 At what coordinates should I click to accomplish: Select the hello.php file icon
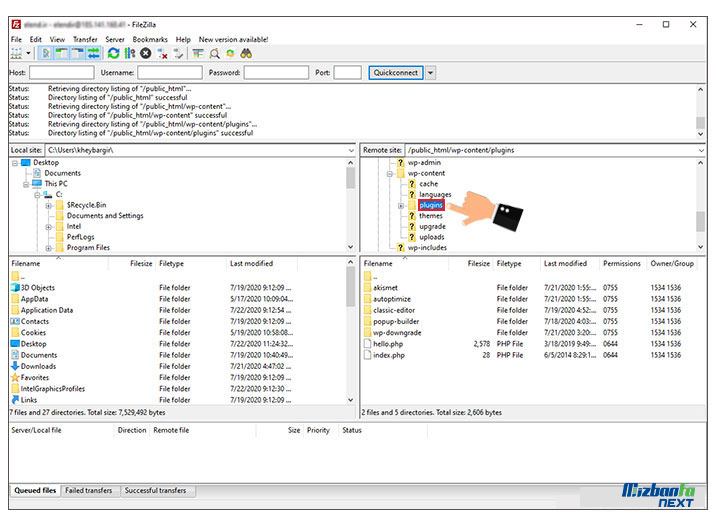coord(368,344)
